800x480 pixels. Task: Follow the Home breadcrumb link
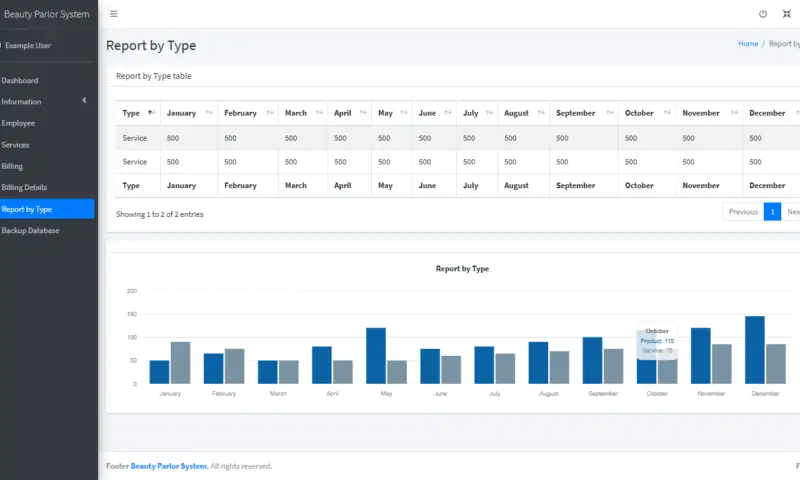coord(747,44)
